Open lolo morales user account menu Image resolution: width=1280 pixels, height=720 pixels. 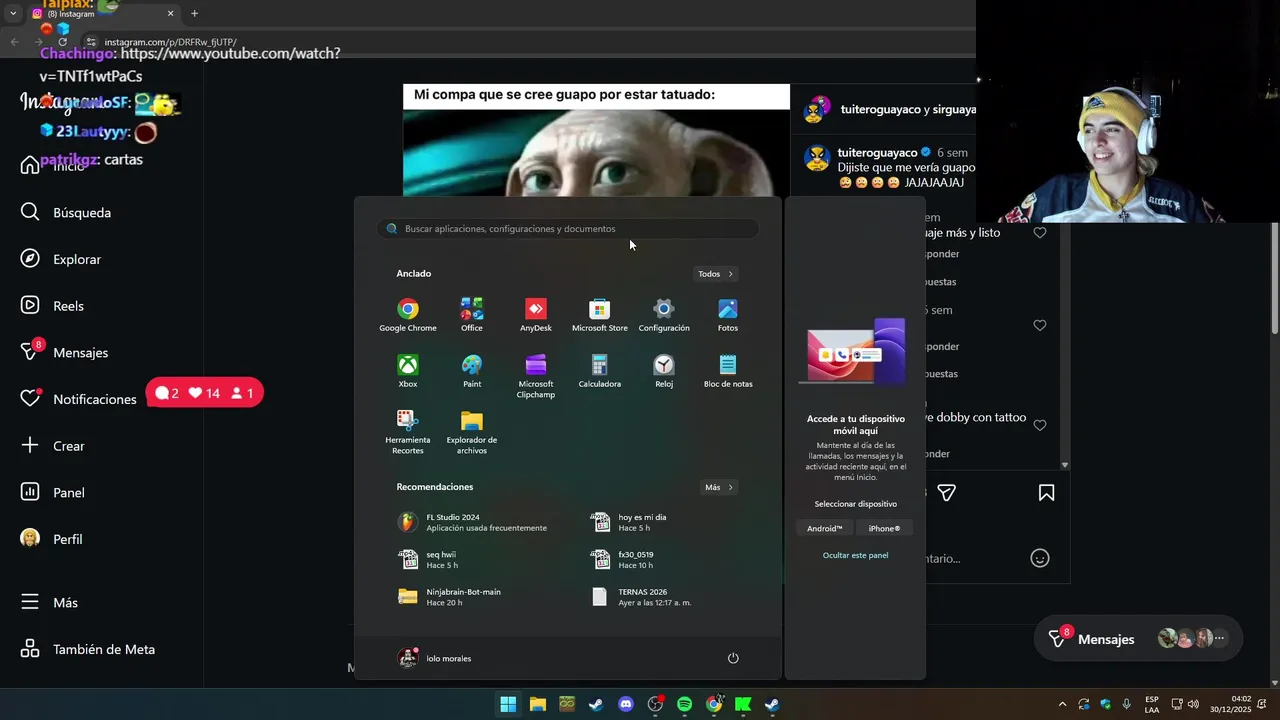point(435,658)
